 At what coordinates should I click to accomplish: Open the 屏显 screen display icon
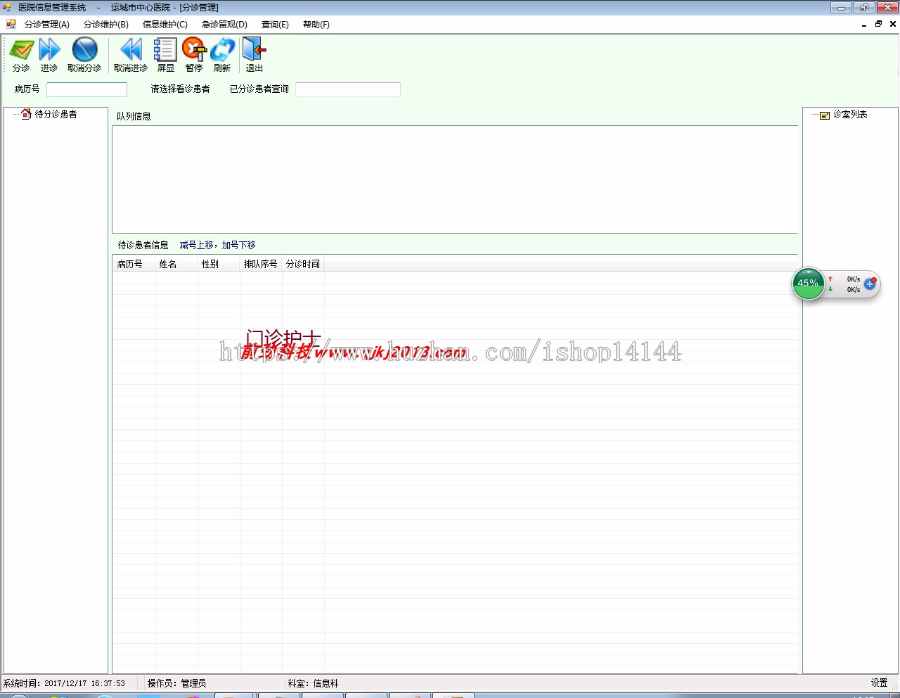165,53
